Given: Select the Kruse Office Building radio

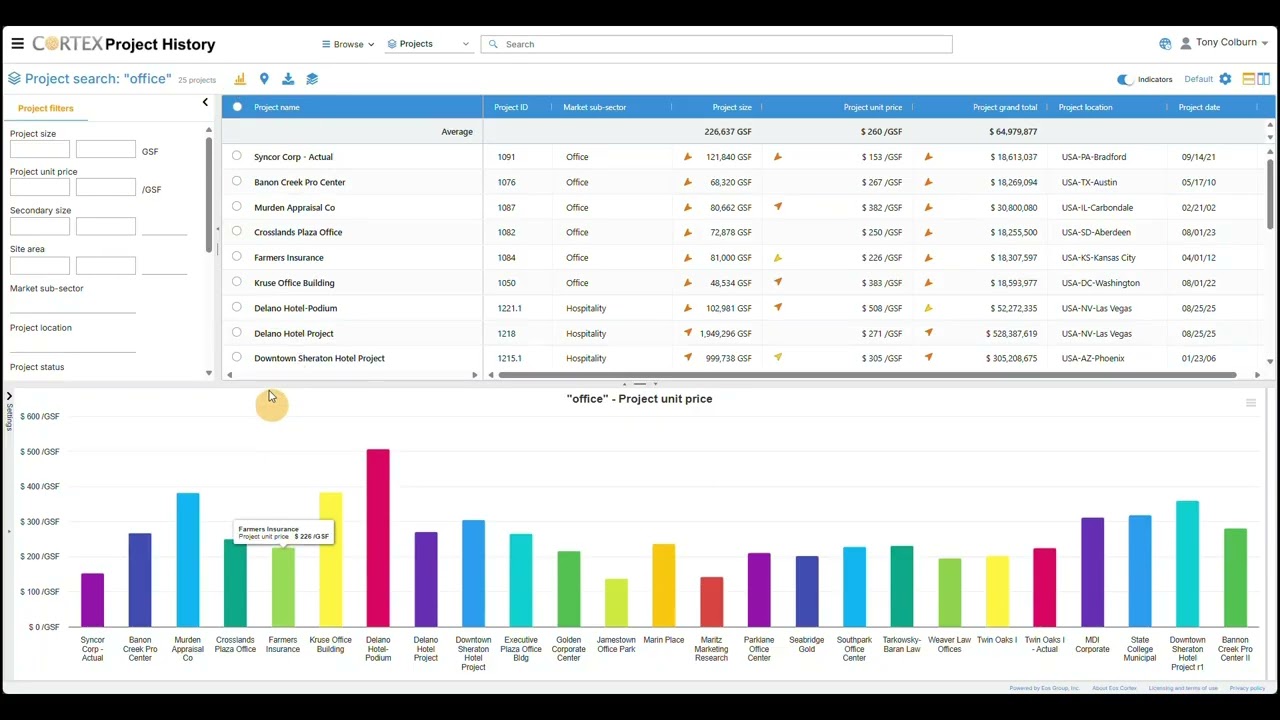Looking at the screenshot, I should (x=237, y=282).
